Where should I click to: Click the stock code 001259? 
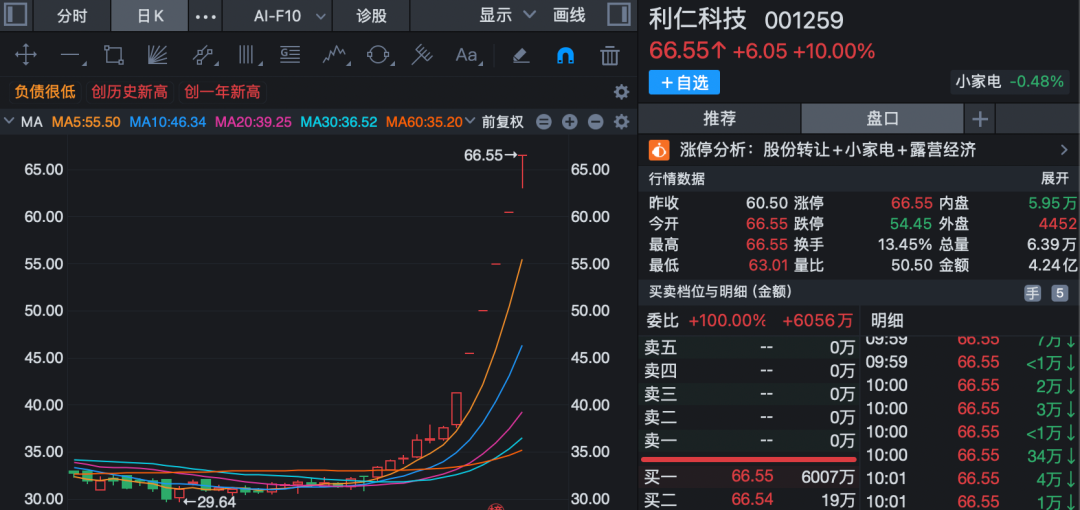[x=804, y=21]
